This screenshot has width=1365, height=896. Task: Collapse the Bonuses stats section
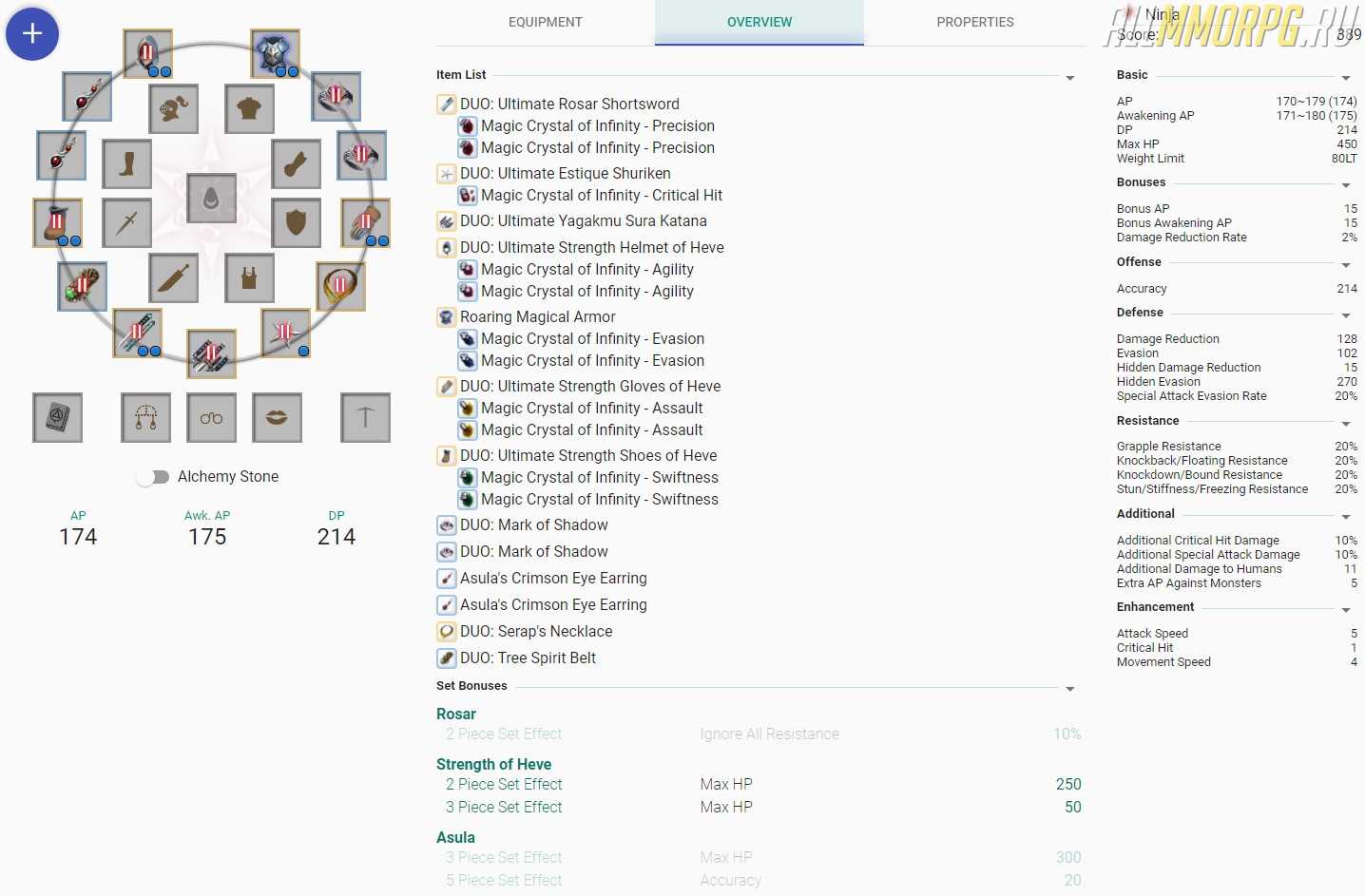tap(1346, 184)
